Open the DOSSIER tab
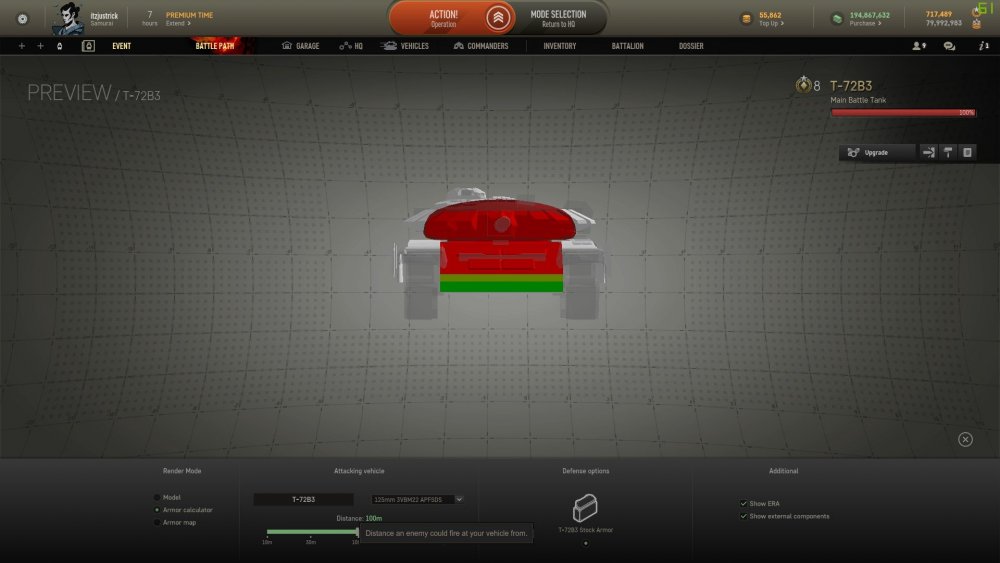The image size is (1000, 563). [x=691, y=46]
